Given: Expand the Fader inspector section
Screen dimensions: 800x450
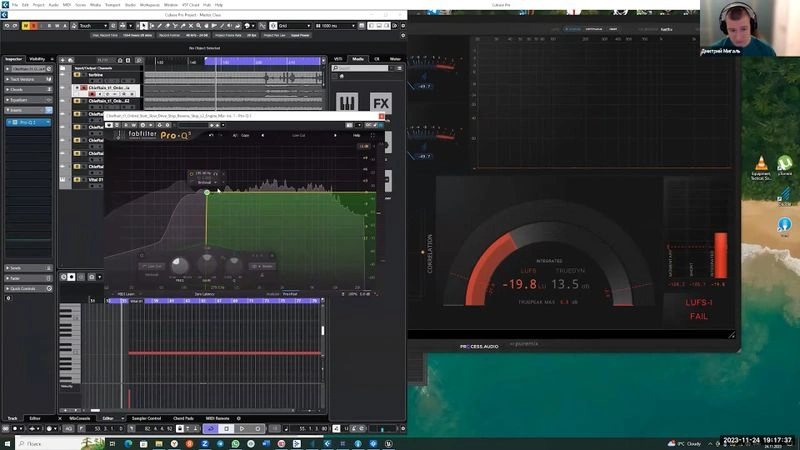Looking at the screenshot, I should pos(28,278).
